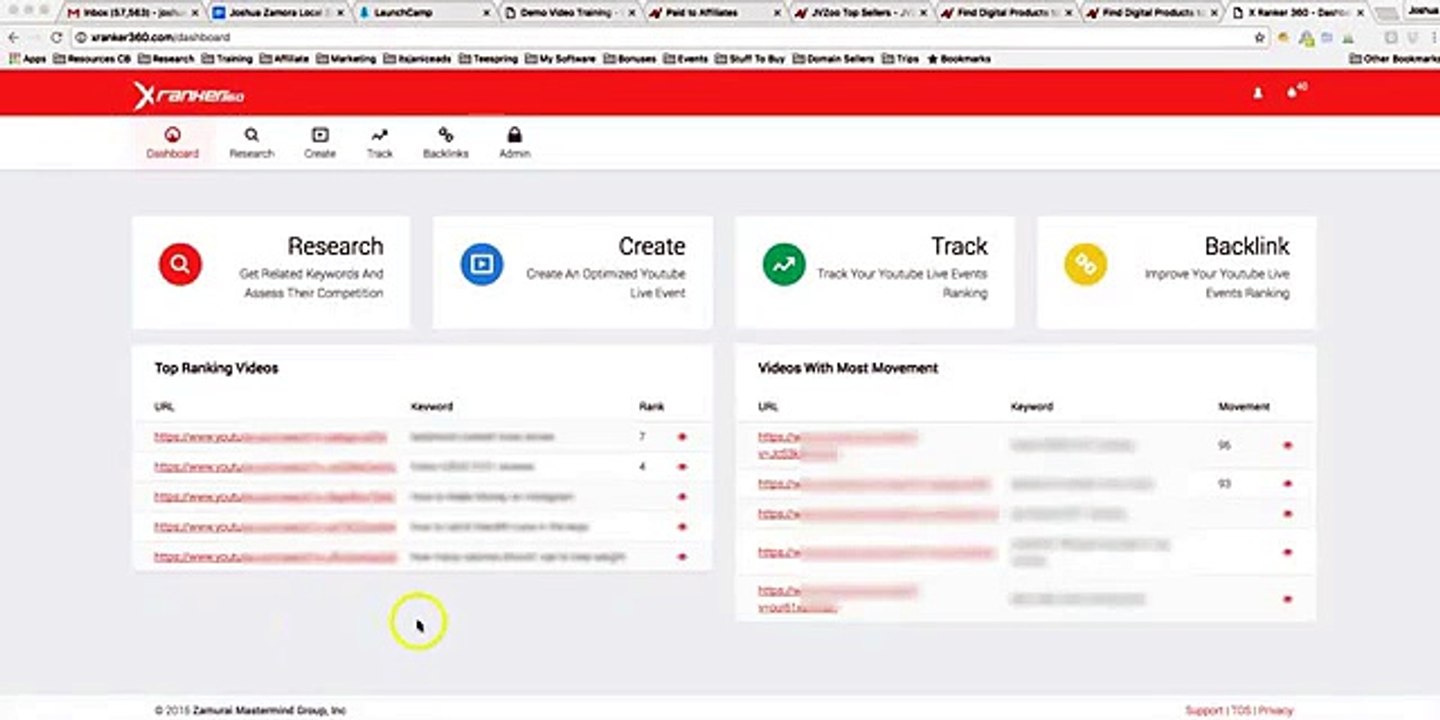Click the red icon in Movement 96 row
1440x720 pixels.
[1287, 445]
